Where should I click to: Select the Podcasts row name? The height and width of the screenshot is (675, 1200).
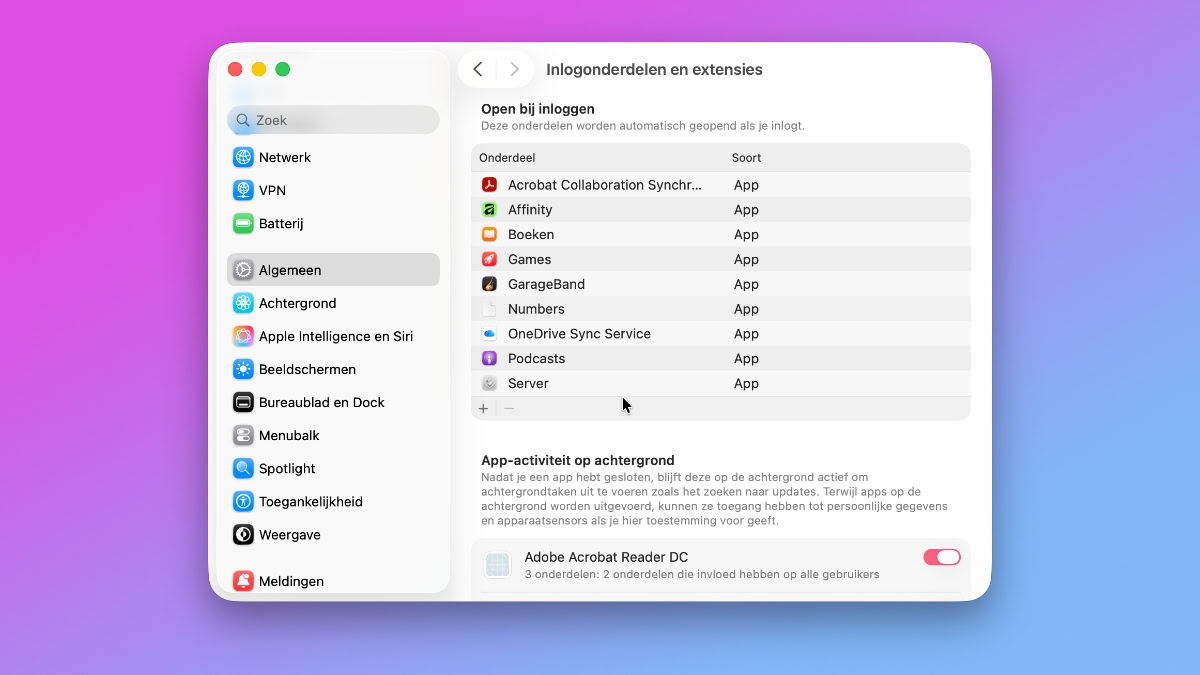[x=536, y=358]
